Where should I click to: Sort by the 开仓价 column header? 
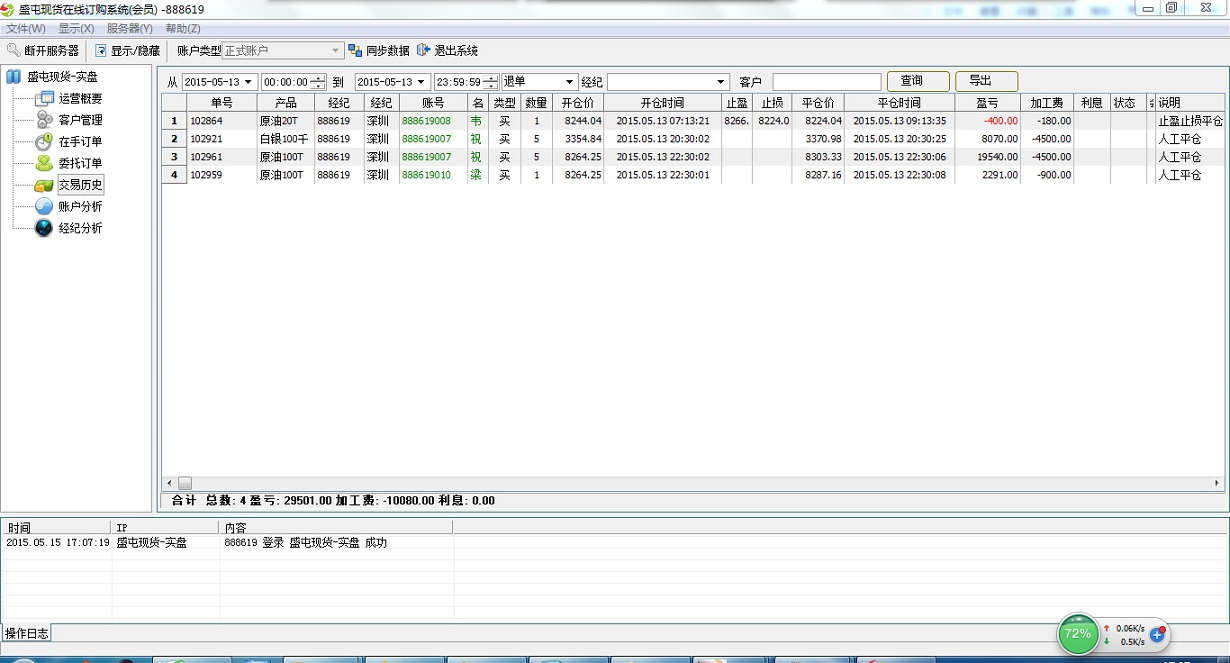578,103
